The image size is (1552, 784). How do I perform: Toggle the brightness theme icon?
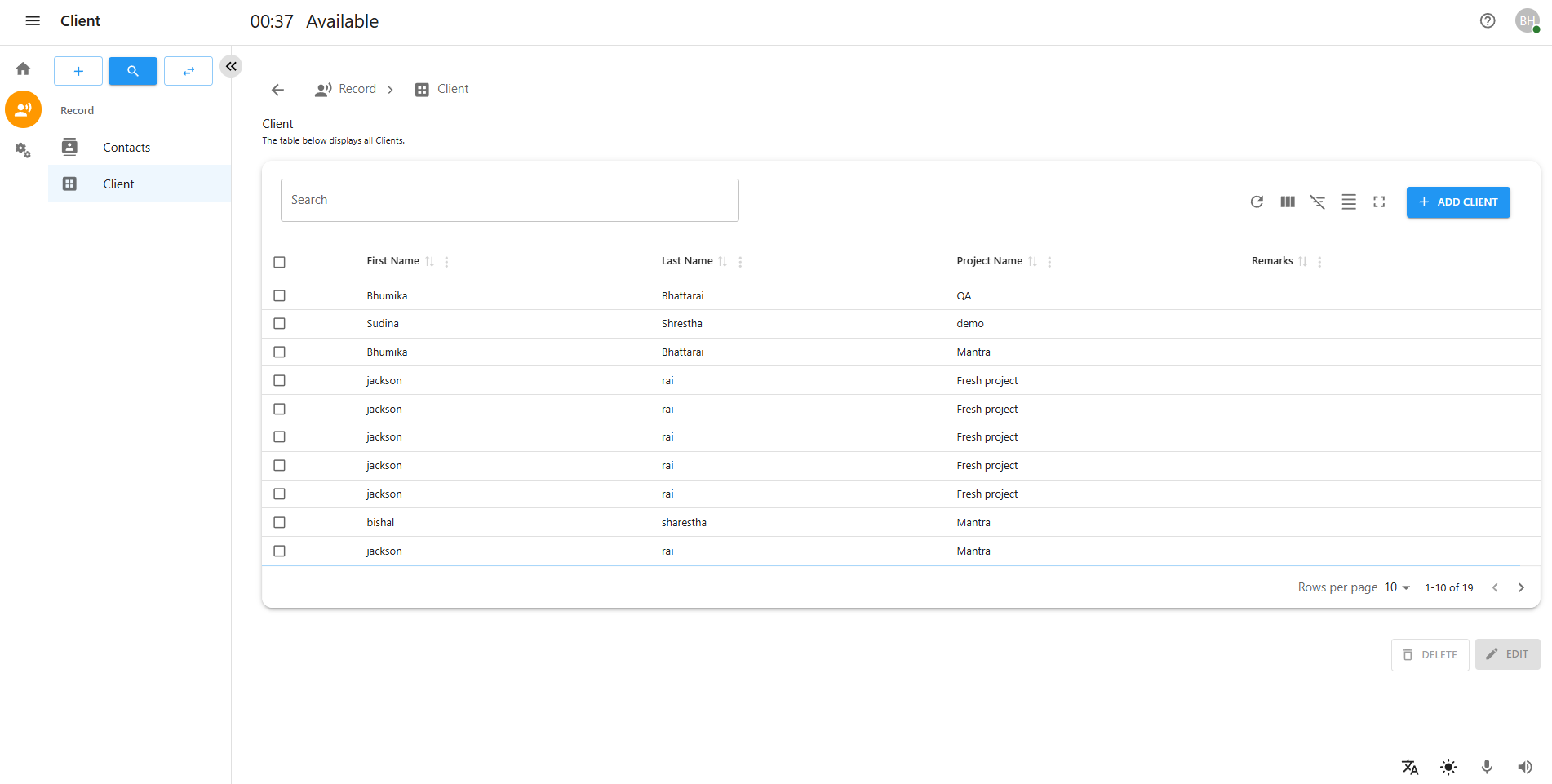point(1448,767)
